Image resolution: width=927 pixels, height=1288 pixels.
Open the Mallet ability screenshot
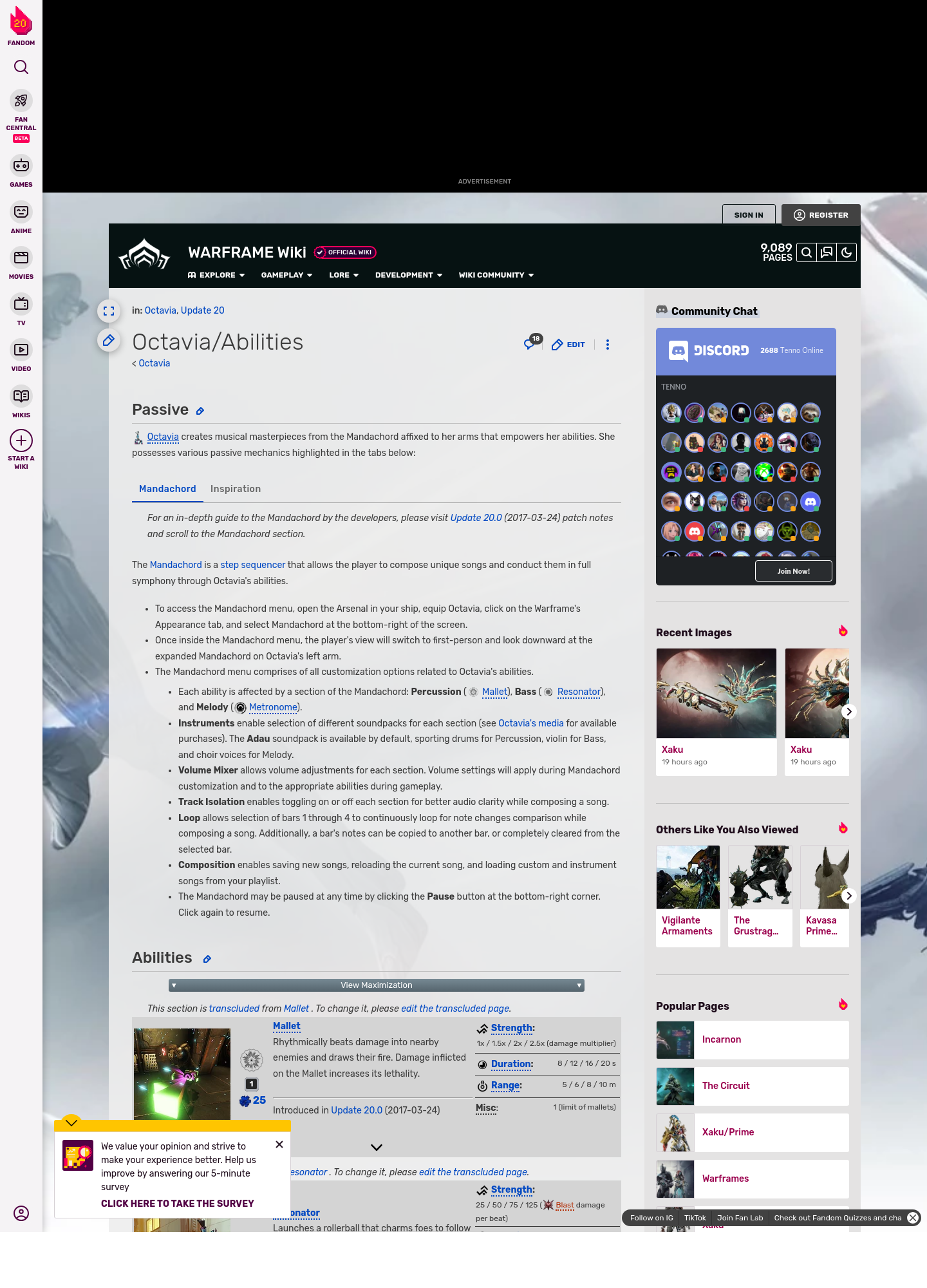(x=182, y=1075)
